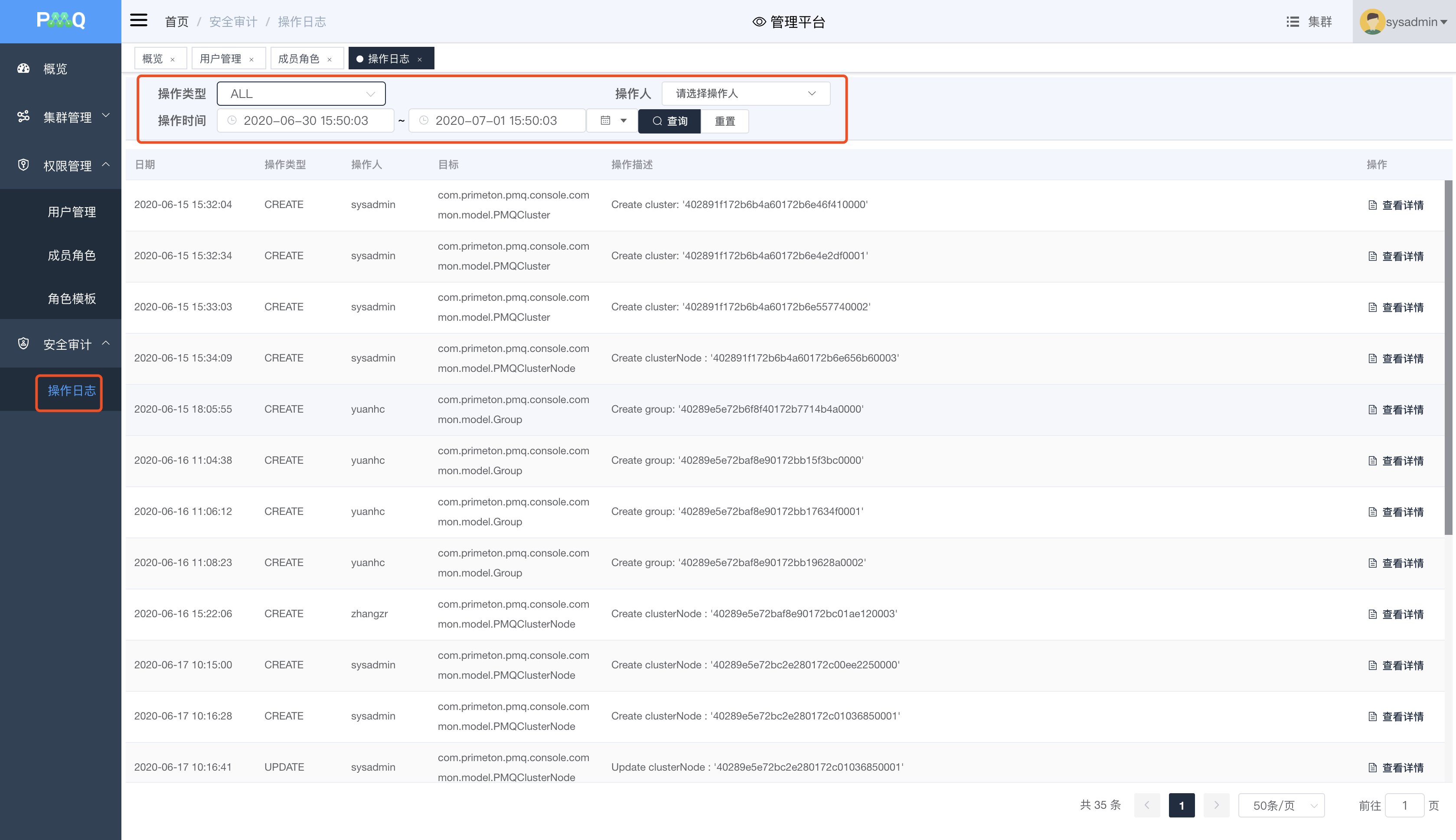1456x840 pixels.
Task: Open the 50条/页 page size dropdown
Action: click(x=1280, y=805)
